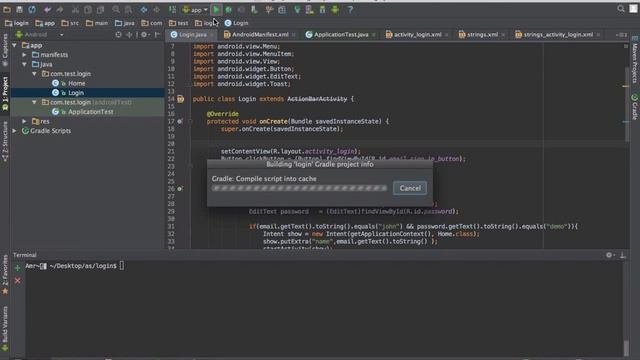Expand the manifests folder
Viewport: 640px width, 360px height.
point(24,55)
